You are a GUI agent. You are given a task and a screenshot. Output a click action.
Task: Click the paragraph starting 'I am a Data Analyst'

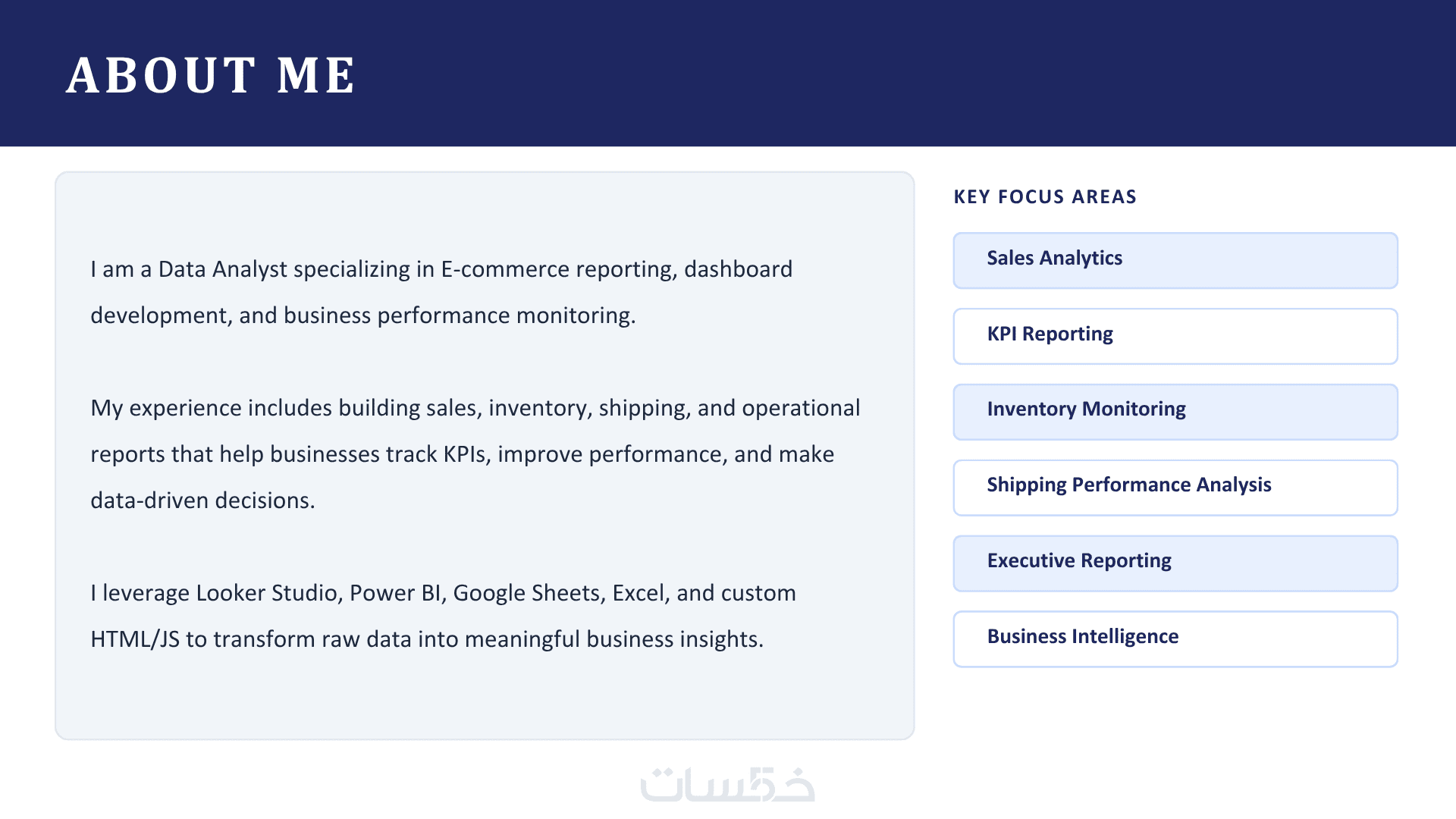441,292
